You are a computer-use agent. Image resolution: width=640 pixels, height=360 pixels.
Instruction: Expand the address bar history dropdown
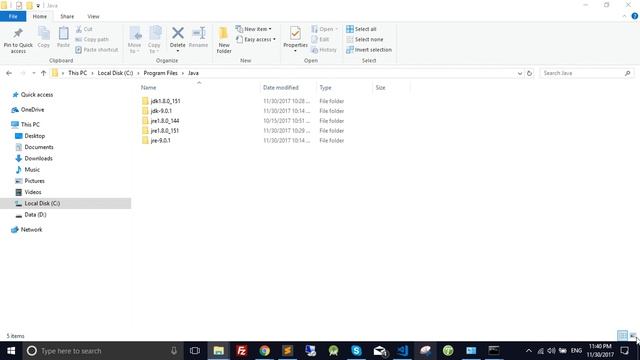(x=520, y=73)
